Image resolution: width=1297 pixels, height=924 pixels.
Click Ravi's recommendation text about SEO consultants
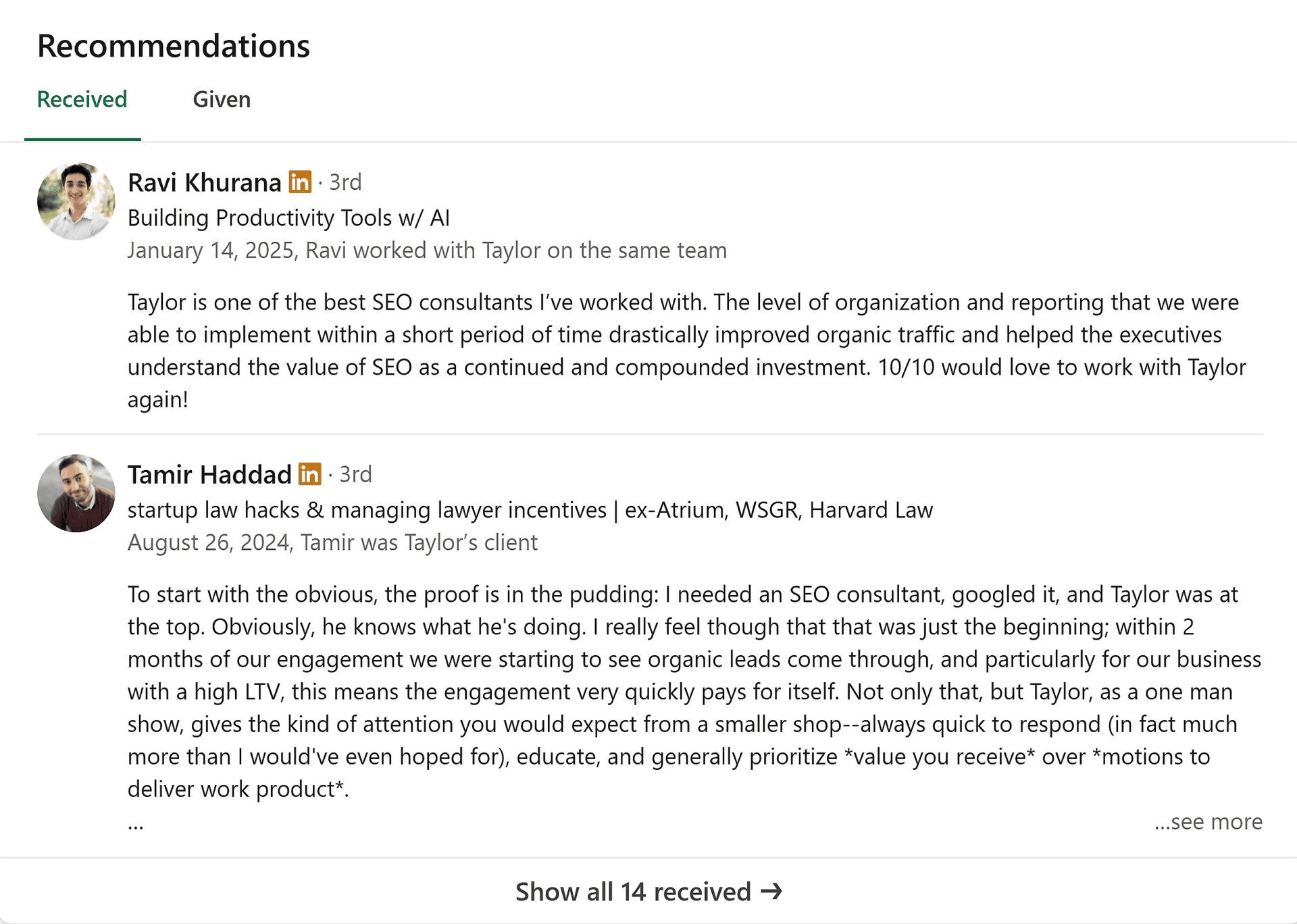(687, 351)
